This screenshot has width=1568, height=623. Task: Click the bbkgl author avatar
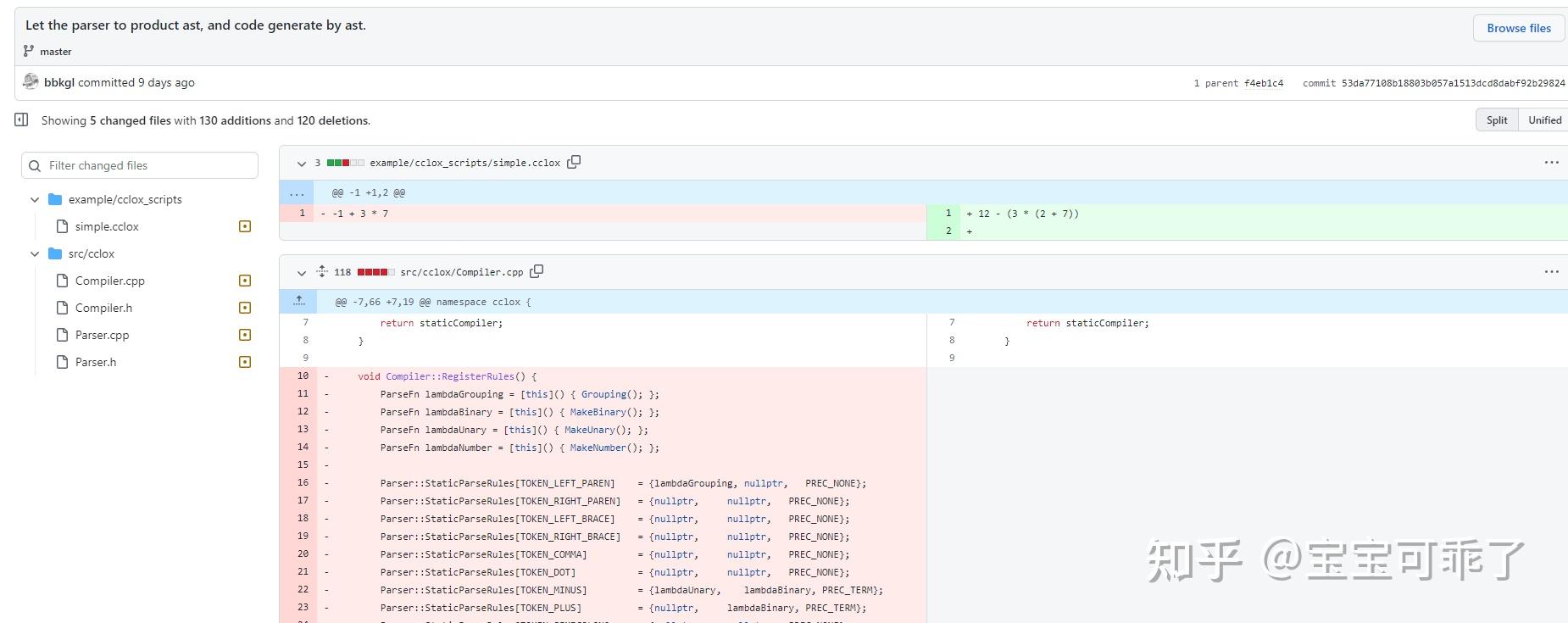tap(31, 81)
